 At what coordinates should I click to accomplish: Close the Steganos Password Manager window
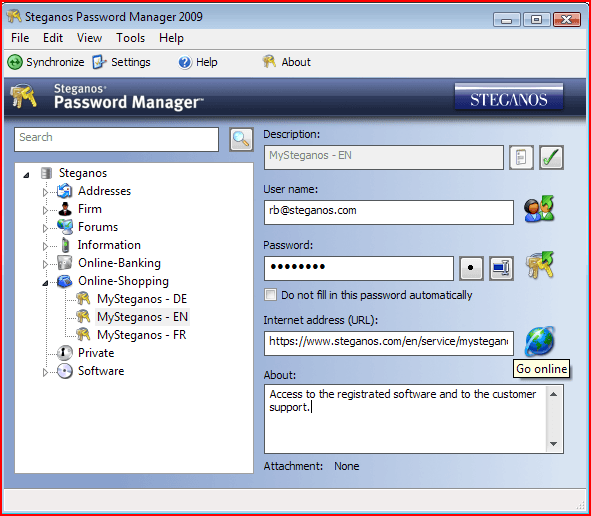click(x=567, y=20)
